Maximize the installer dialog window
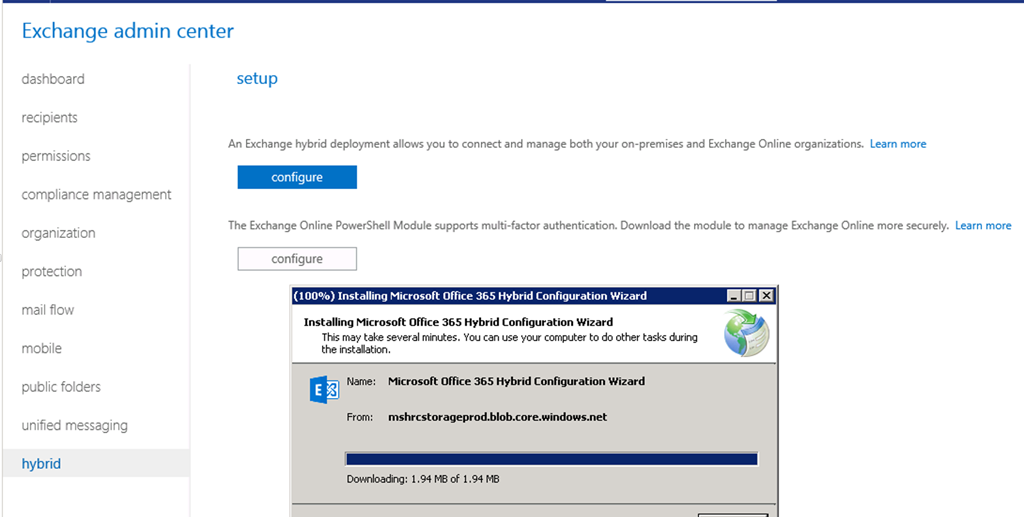1024x517 pixels. 750,296
